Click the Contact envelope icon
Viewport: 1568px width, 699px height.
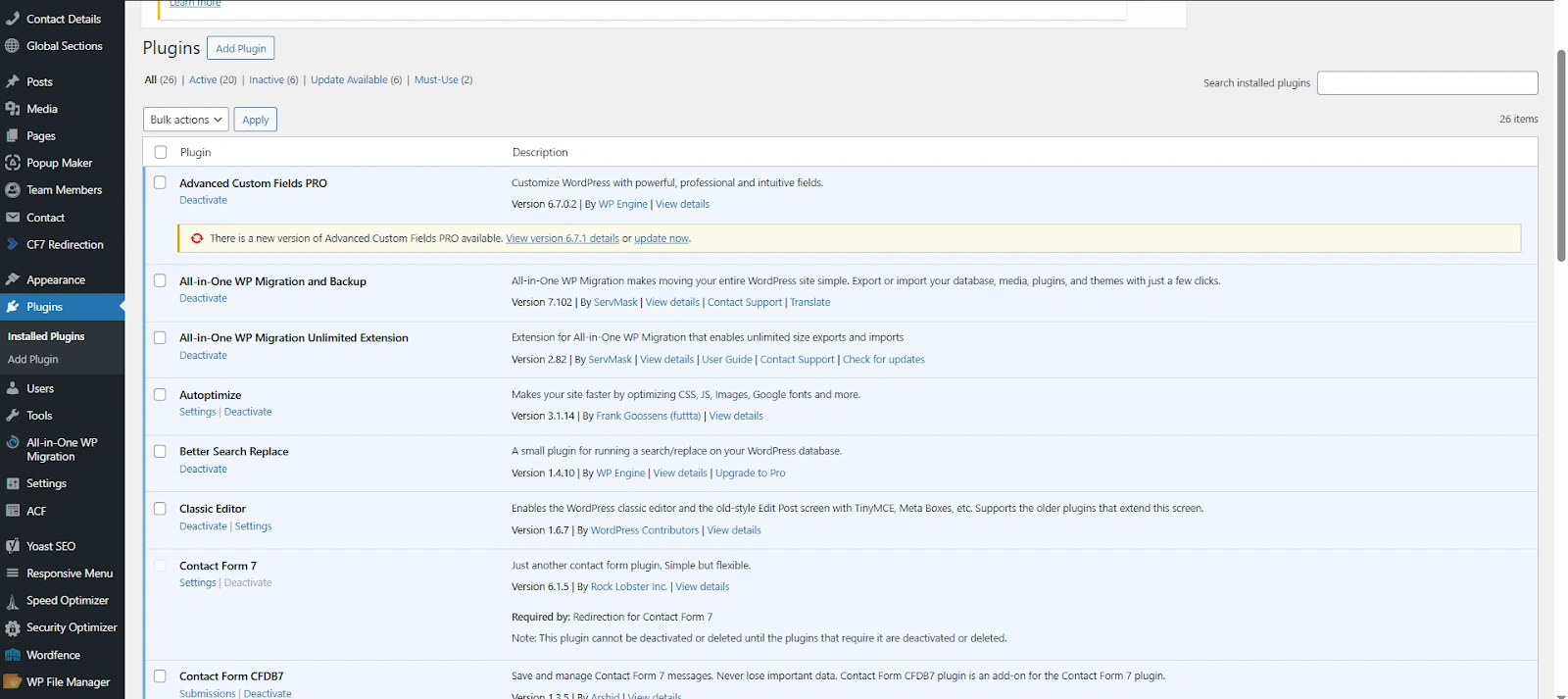point(12,218)
